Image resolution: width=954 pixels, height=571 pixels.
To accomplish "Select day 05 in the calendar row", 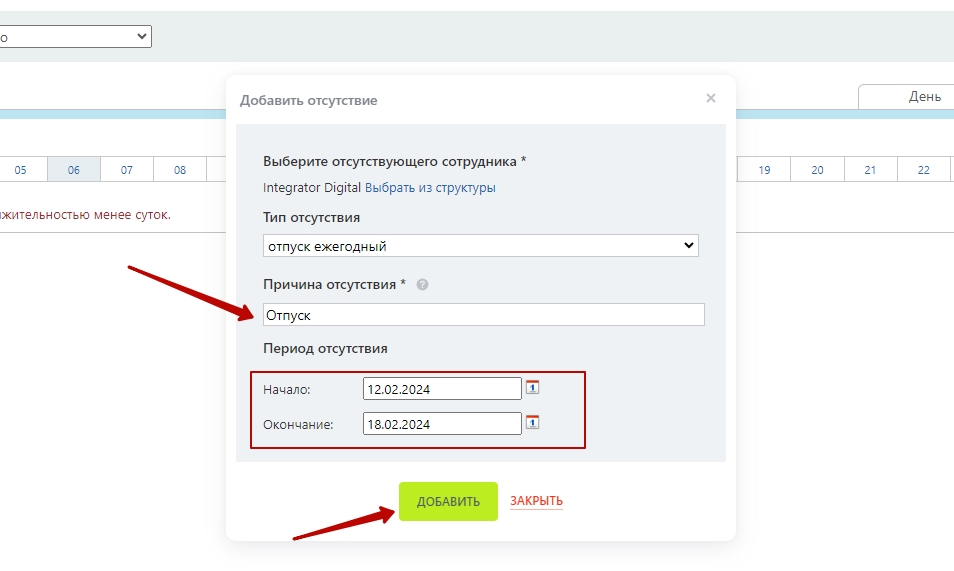I will [21, 170].
